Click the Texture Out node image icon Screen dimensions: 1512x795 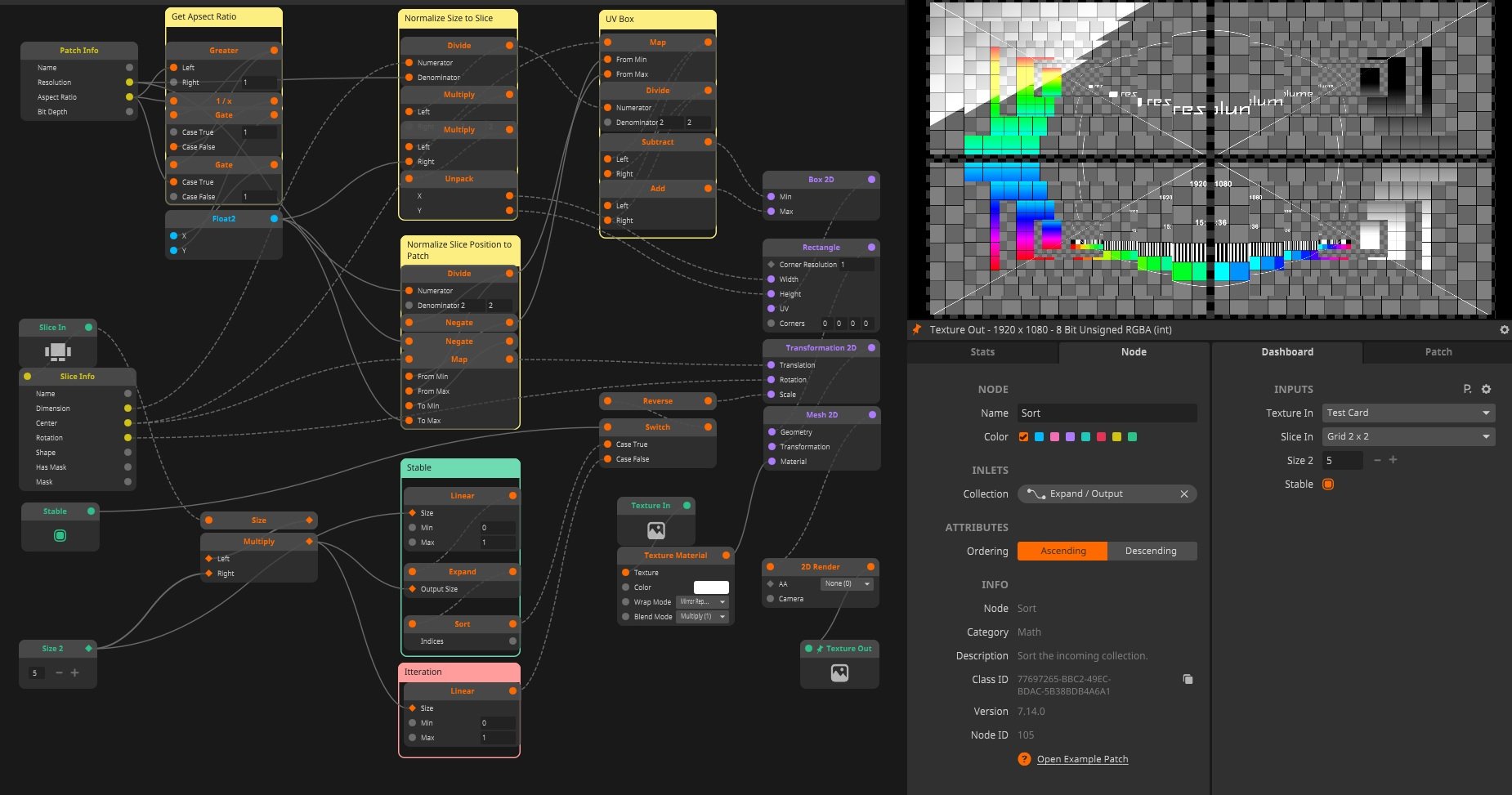[839, 672]
